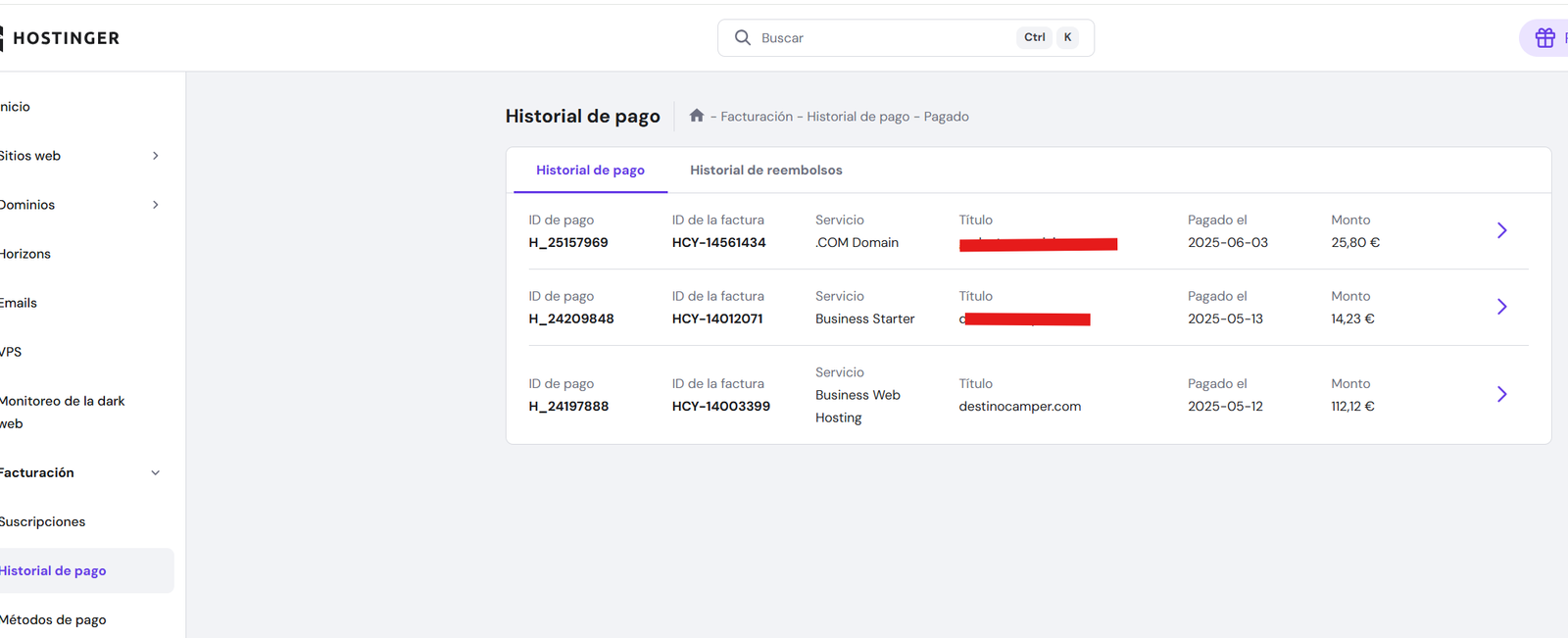The height and width of the screenshot is (638, 1568).
Task: Switch to Historial de pago tab
Action: point(590,171)
